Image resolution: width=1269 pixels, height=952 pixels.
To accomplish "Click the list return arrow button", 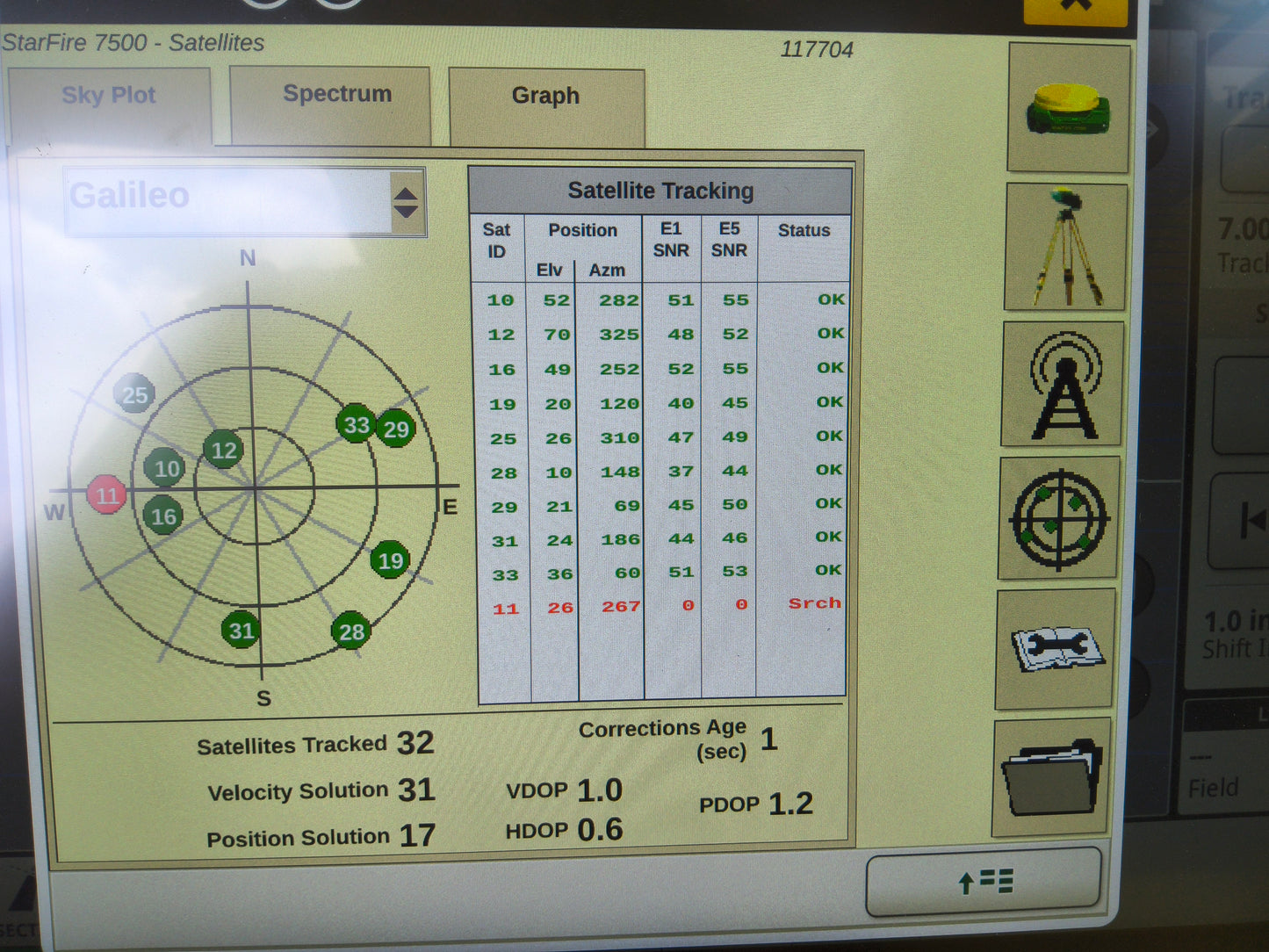I will (984, 882).
